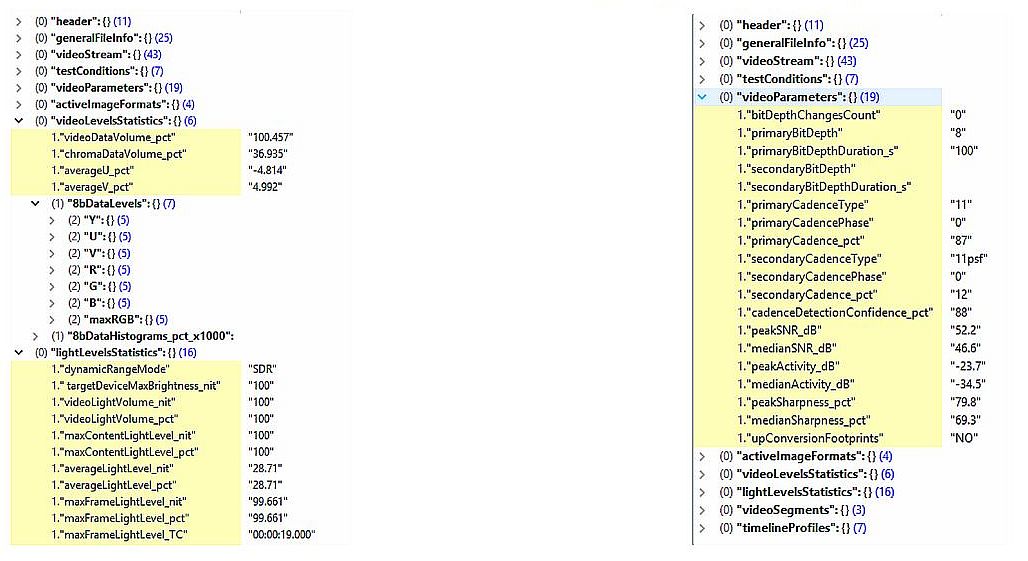Screen dimensions: 1028x561
Task: Click the "11psf" secondary cadence value
Action: pos(970,258)
